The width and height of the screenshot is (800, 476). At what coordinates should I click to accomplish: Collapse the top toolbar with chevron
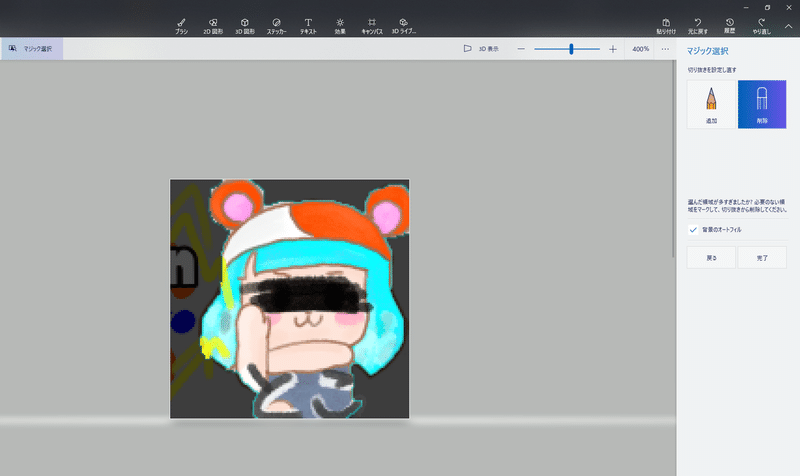click(788, 26)
